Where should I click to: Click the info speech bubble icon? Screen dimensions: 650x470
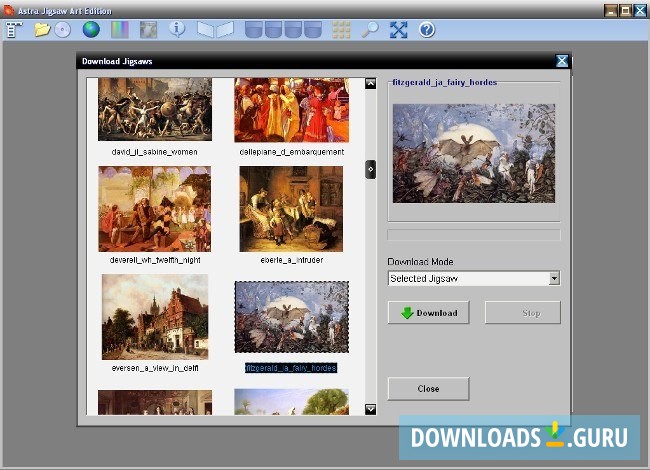coord(177,29)
